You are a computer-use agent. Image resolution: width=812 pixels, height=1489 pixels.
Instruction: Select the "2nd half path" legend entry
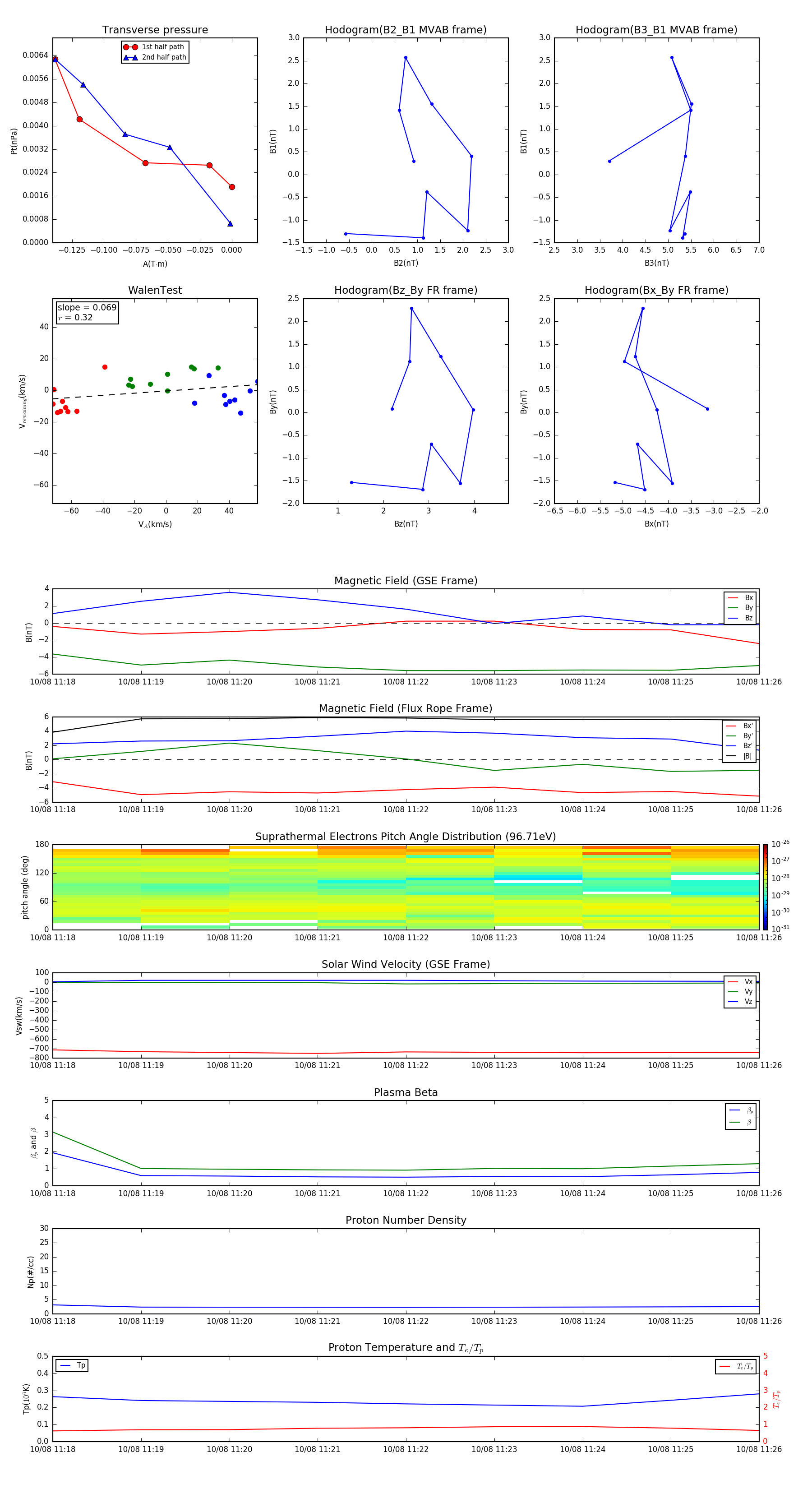point(155,57)
